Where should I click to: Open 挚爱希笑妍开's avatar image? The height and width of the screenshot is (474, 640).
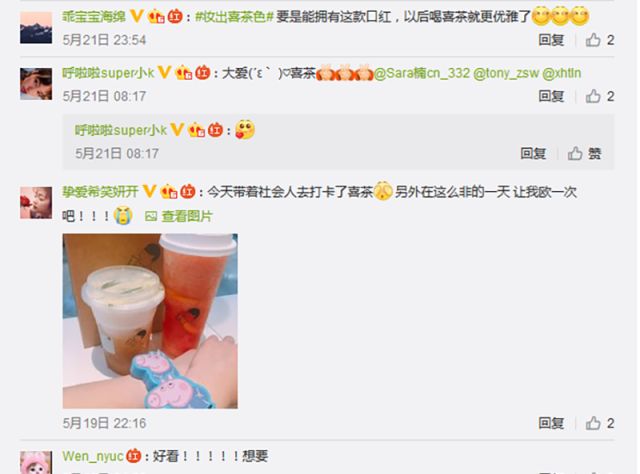36,203
